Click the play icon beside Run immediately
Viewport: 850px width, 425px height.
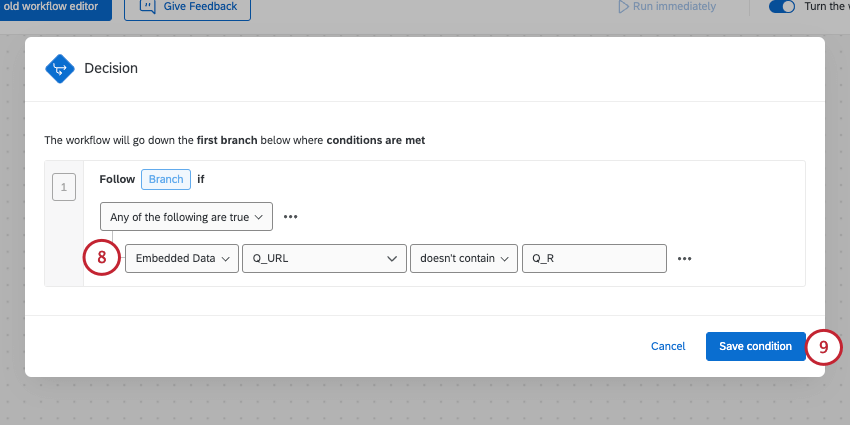(624, 7)
